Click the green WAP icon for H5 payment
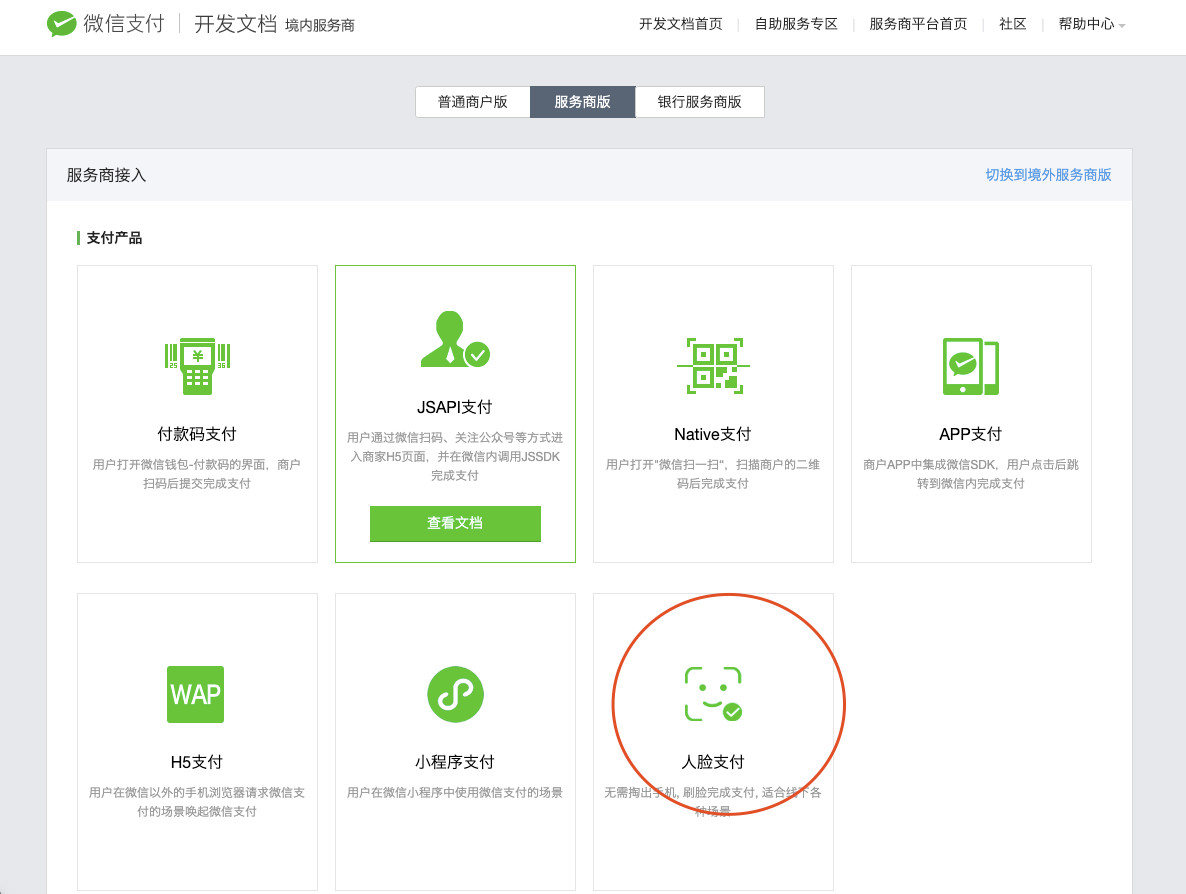This screenshot has width=1186, height=894. point(195,694)
